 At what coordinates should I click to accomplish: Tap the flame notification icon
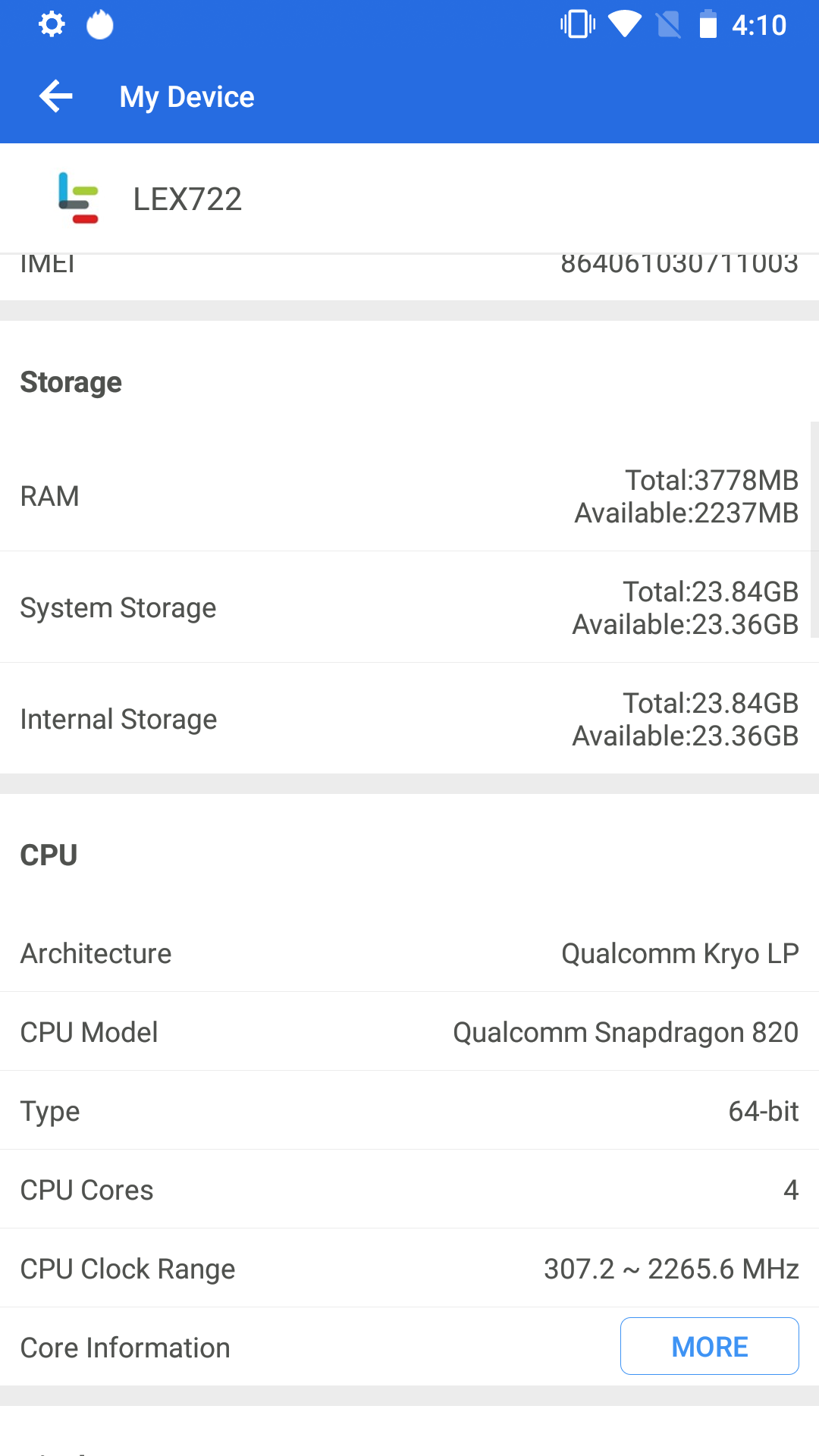click(x=99, y=24)
